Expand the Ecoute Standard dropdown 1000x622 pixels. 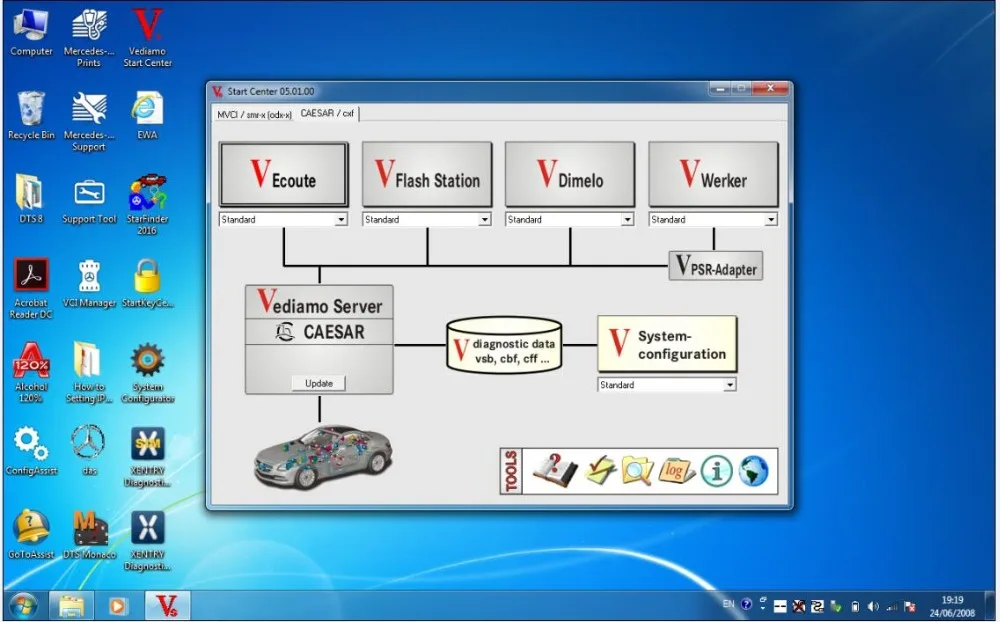[341, 219]
